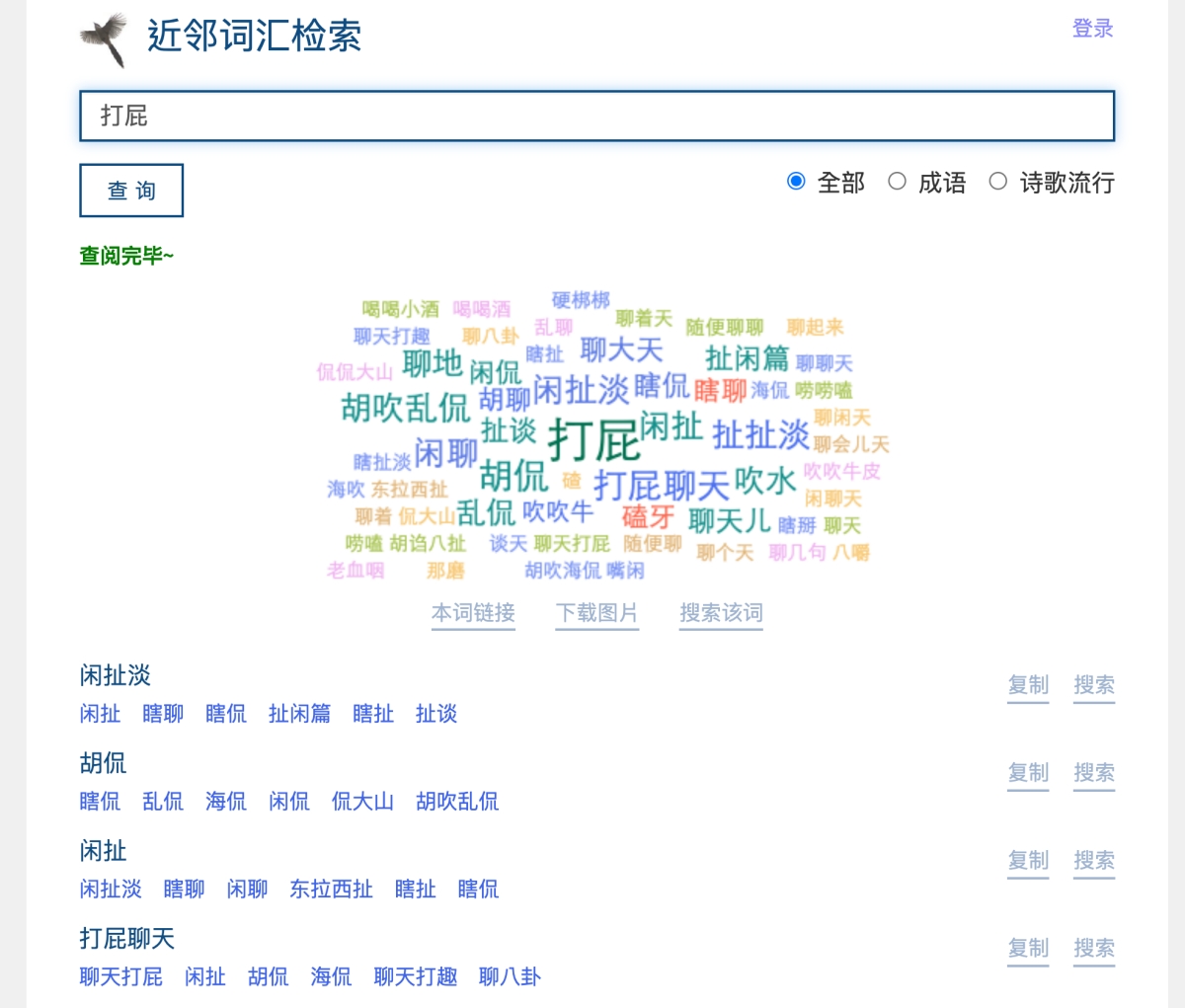Click the bird logo icon
Screen dimensions: 1185x1008
click(x=104, y=39)
